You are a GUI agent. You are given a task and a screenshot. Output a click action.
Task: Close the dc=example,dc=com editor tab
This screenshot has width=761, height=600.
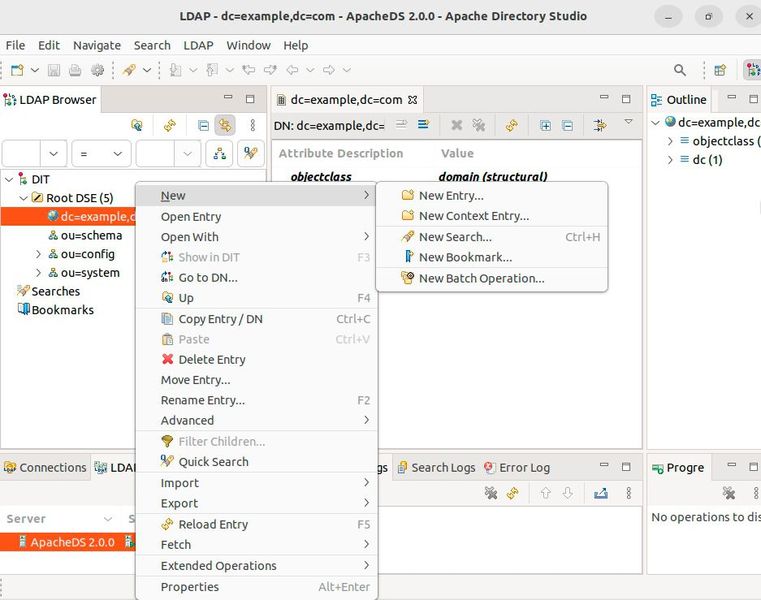tap(413, 100)
